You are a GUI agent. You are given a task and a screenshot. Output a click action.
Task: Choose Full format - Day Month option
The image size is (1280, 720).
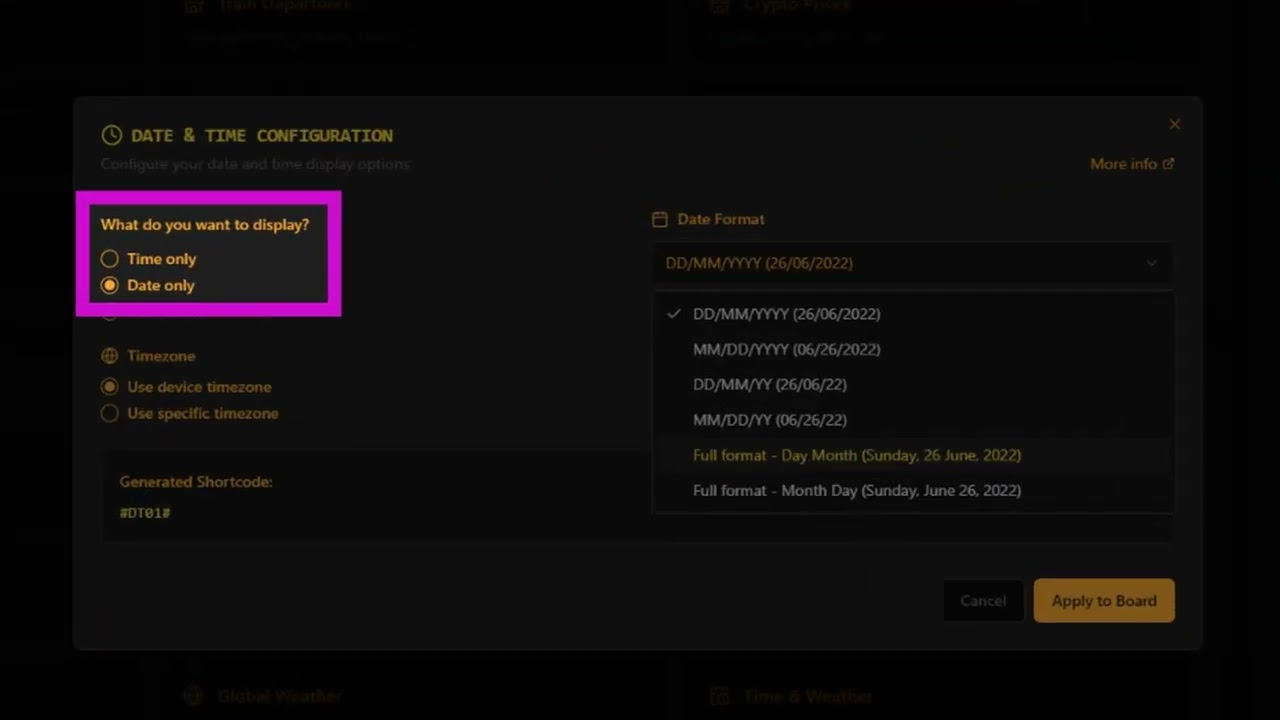(913, 455)
